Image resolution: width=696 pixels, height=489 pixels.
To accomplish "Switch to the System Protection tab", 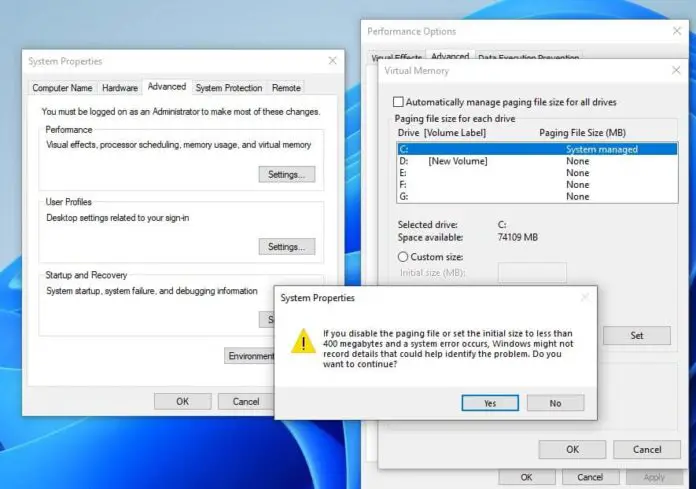I will (229, 88).
